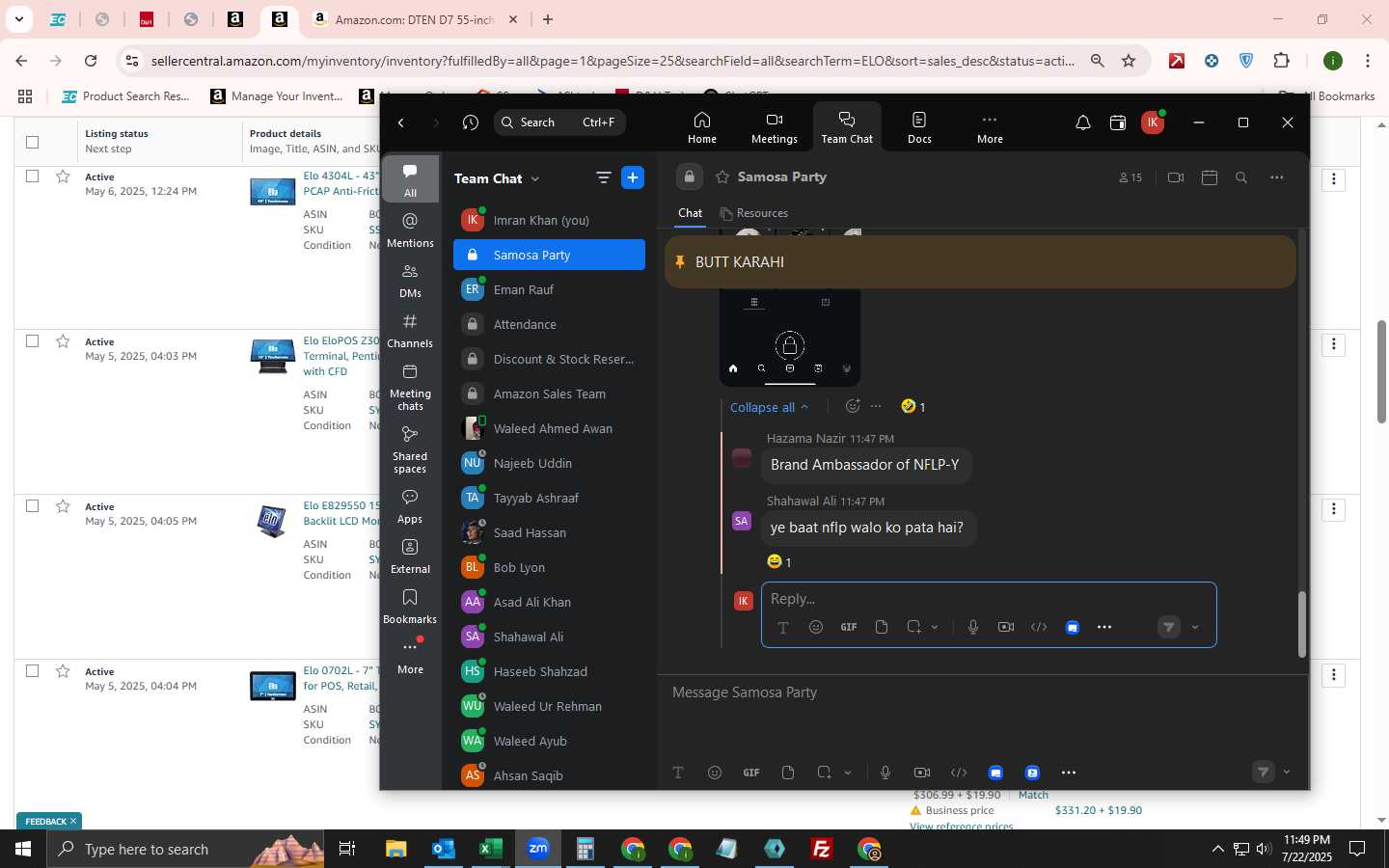Image resolution: width=1389 pixels, height=868 pixels.
Task: Select all listings checkbox in Seller Central header
Action: pyautogui.click(x=32, y=142)
